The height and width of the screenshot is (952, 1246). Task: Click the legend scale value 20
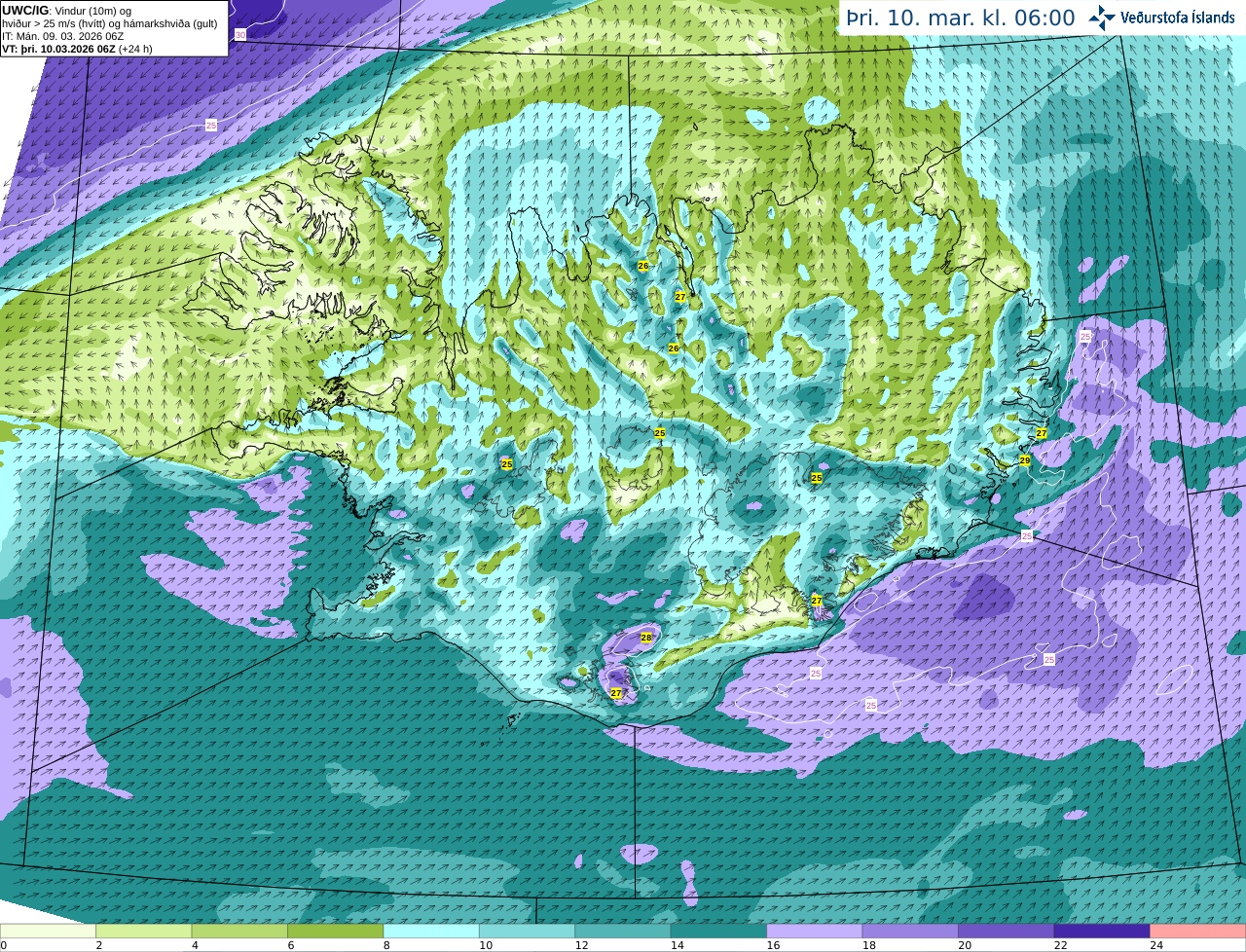[x=965, y=945]
